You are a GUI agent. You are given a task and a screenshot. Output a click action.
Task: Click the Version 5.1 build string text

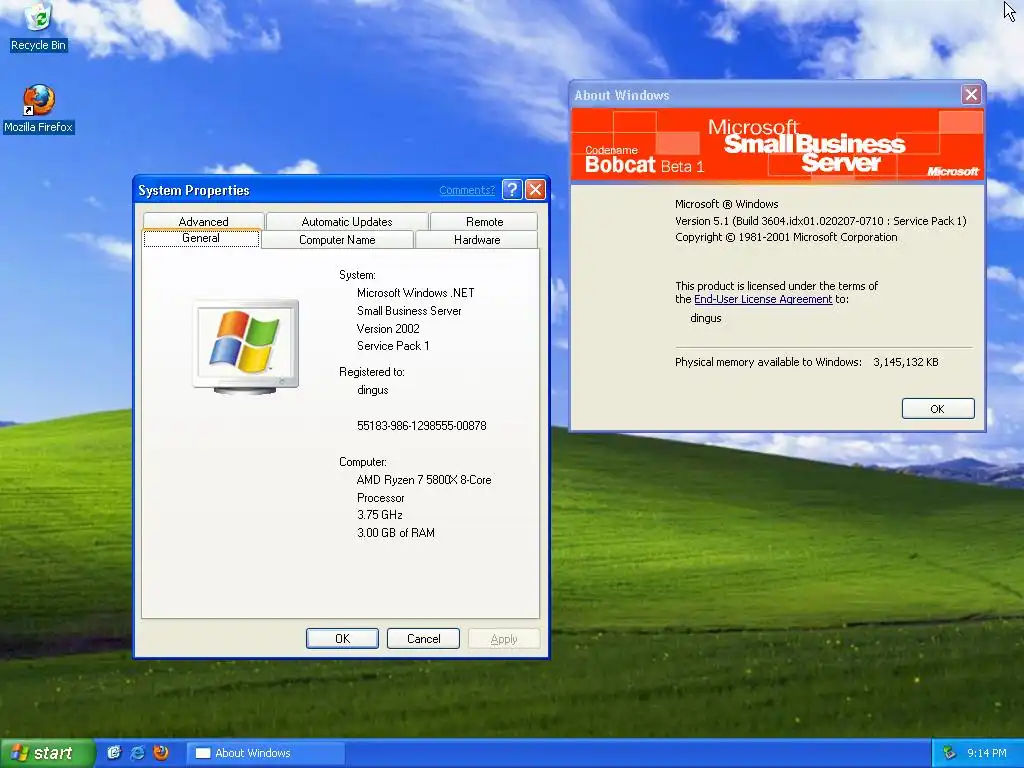pos(820,221)
